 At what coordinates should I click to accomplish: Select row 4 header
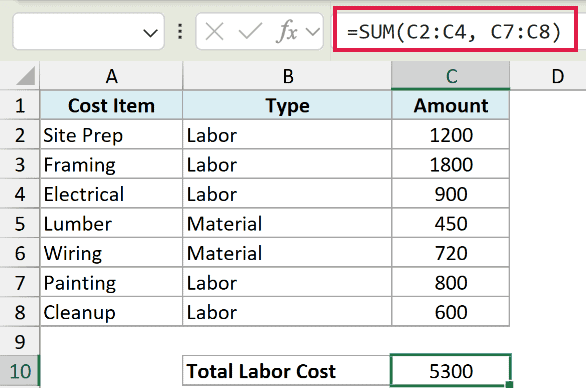19,194
